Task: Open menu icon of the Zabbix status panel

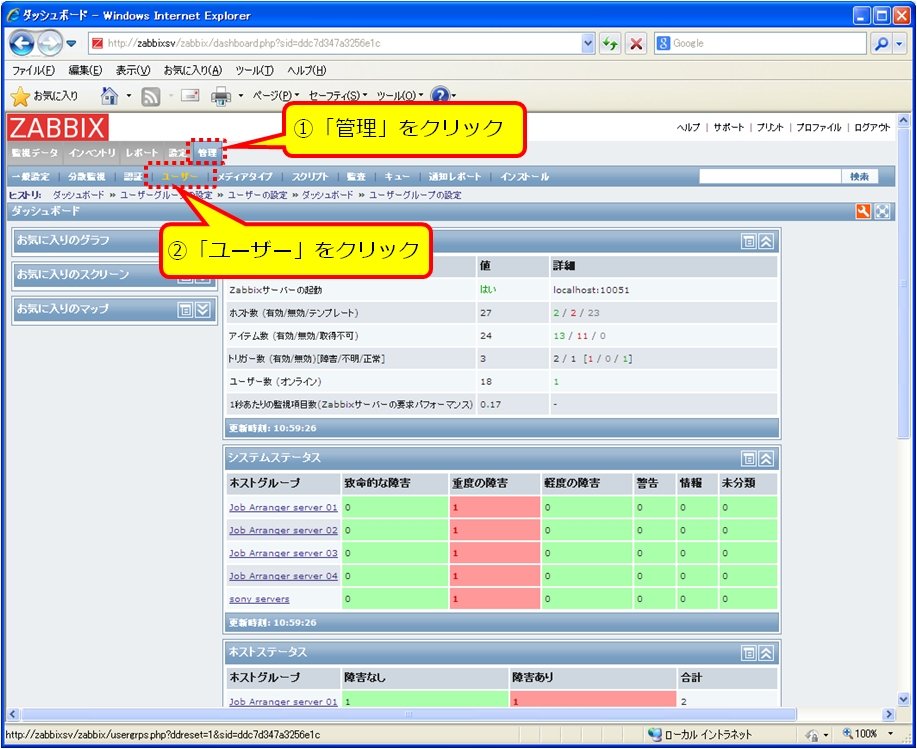Action: (749, 241)
